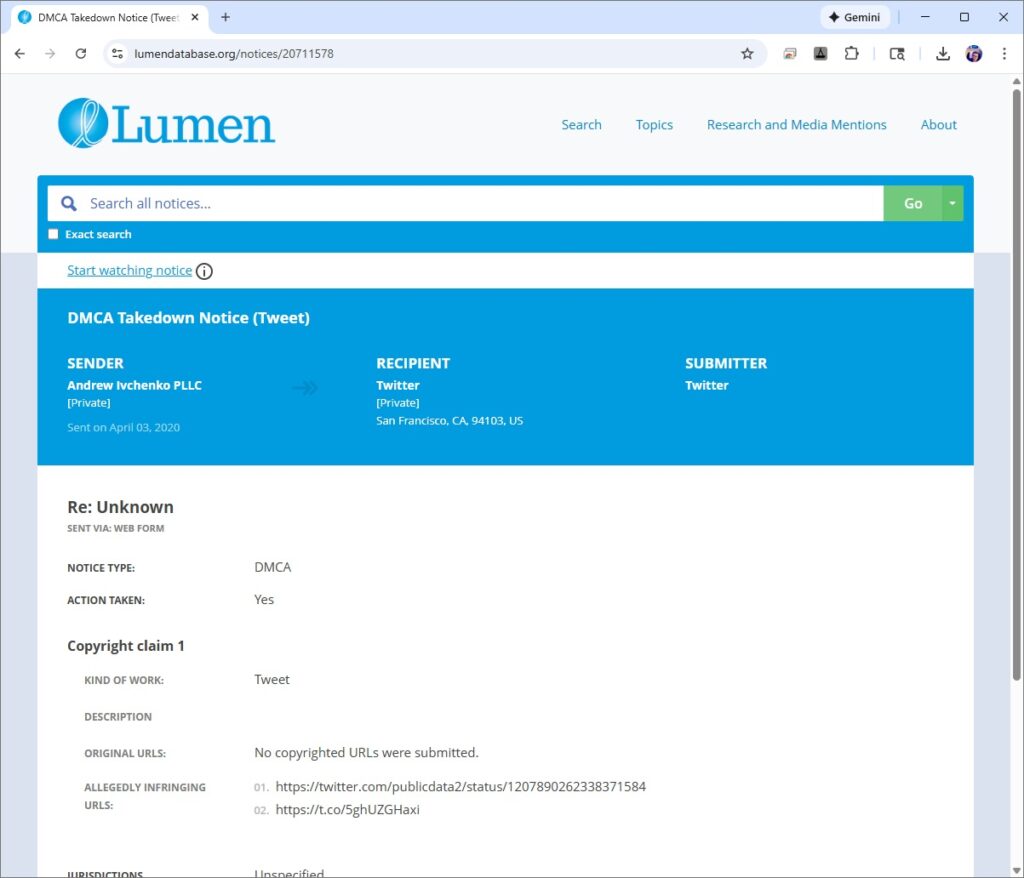Viewport: 1024px width, 878px height.
Task: Click the Lumen logo
Action: click(166, 124)
